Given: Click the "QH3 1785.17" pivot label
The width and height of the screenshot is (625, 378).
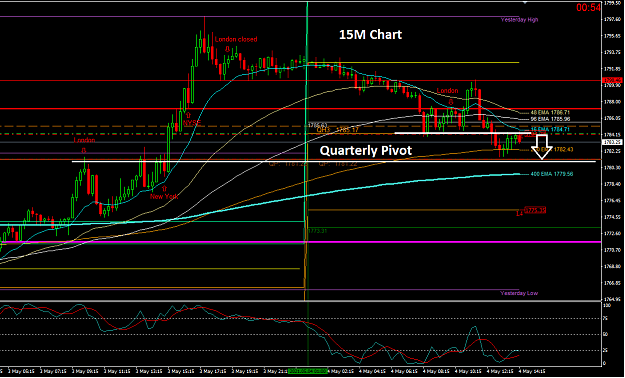Looking at the screenshot, I should (x=338, y=130).
